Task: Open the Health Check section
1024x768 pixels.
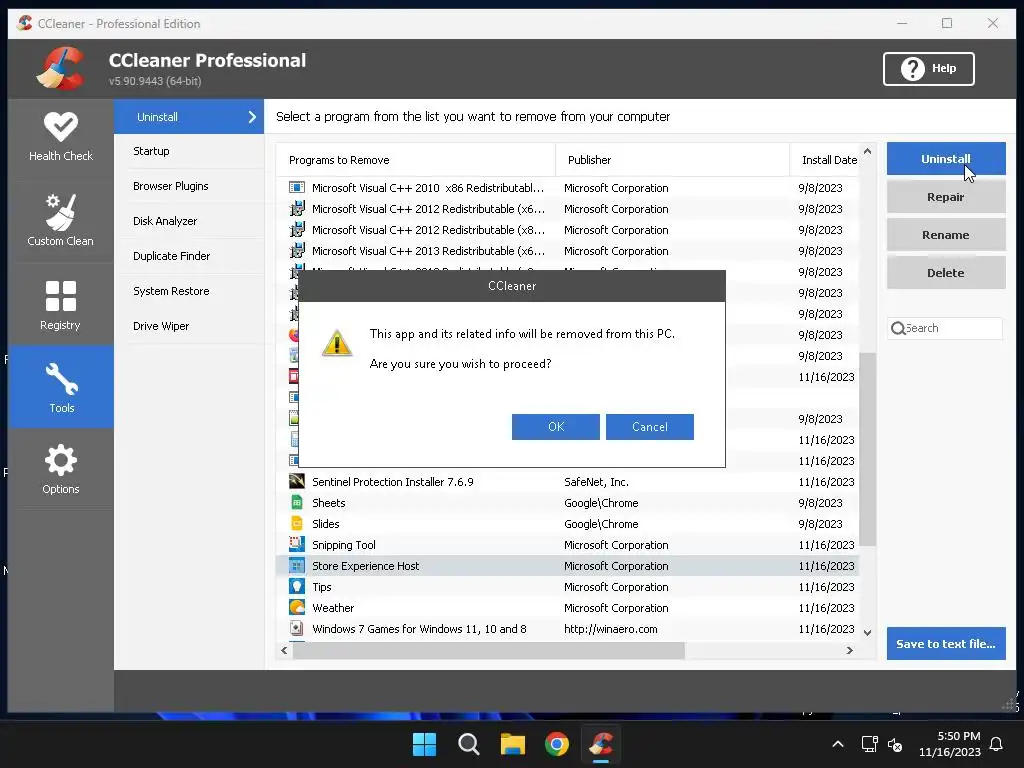Action: [x=61, y=136]
